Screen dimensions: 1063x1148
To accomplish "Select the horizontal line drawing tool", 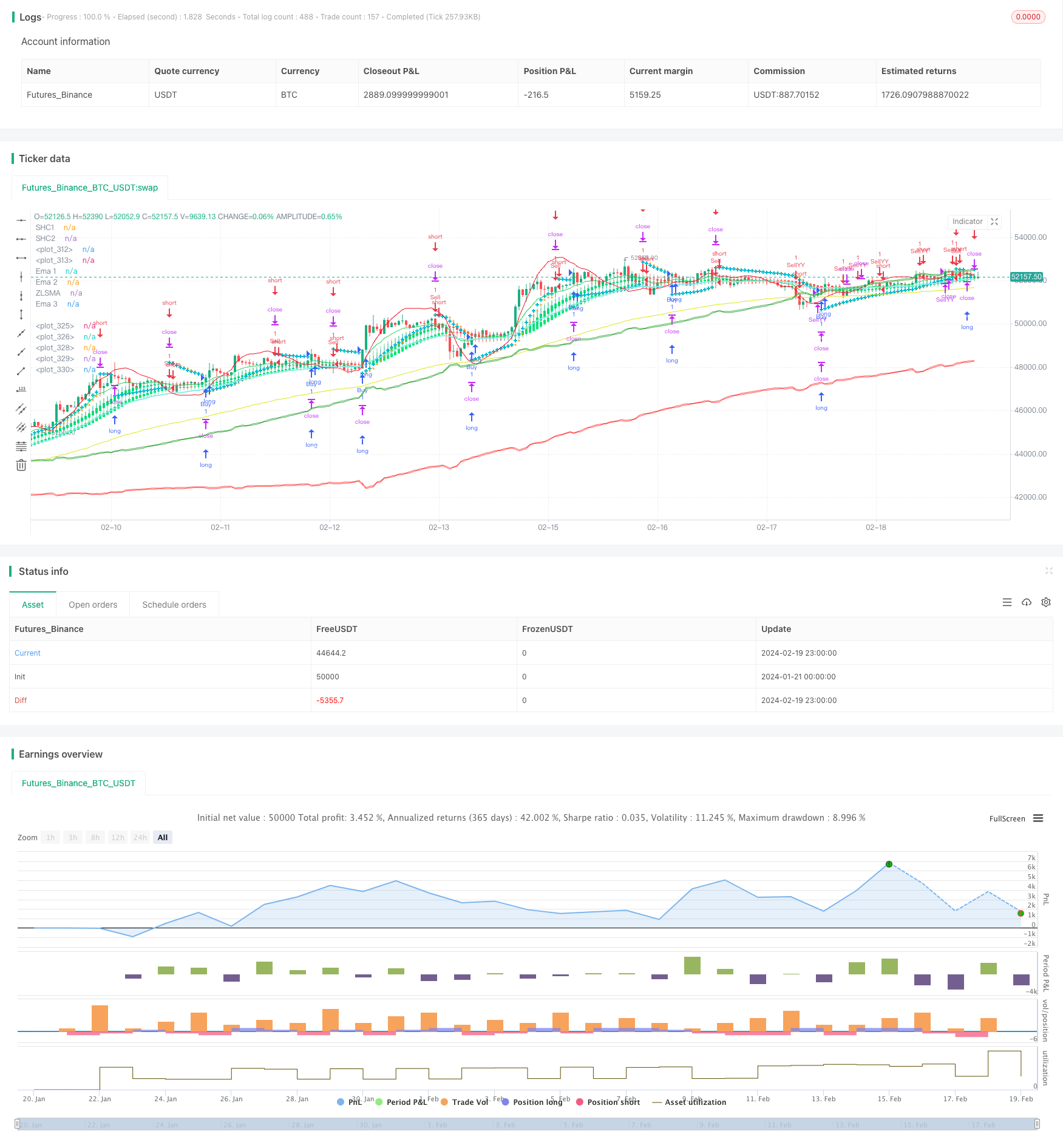I will [x=21, y=220].
